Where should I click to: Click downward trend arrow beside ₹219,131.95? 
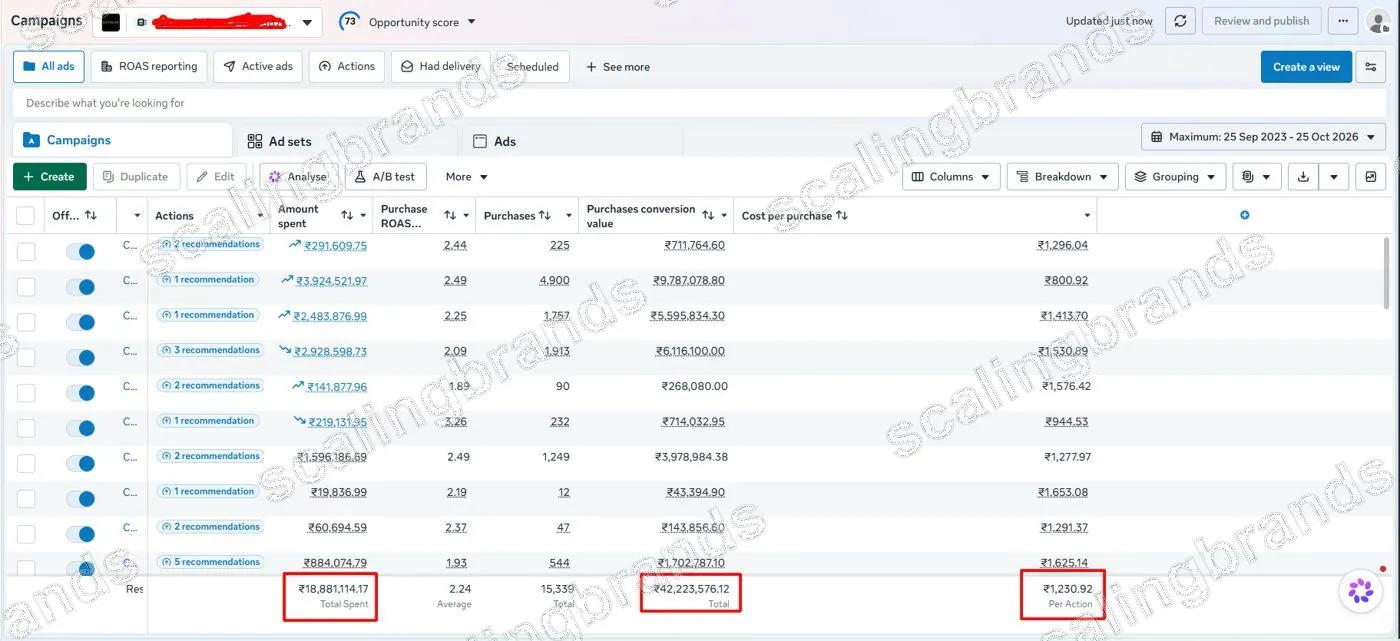point(300,421)
